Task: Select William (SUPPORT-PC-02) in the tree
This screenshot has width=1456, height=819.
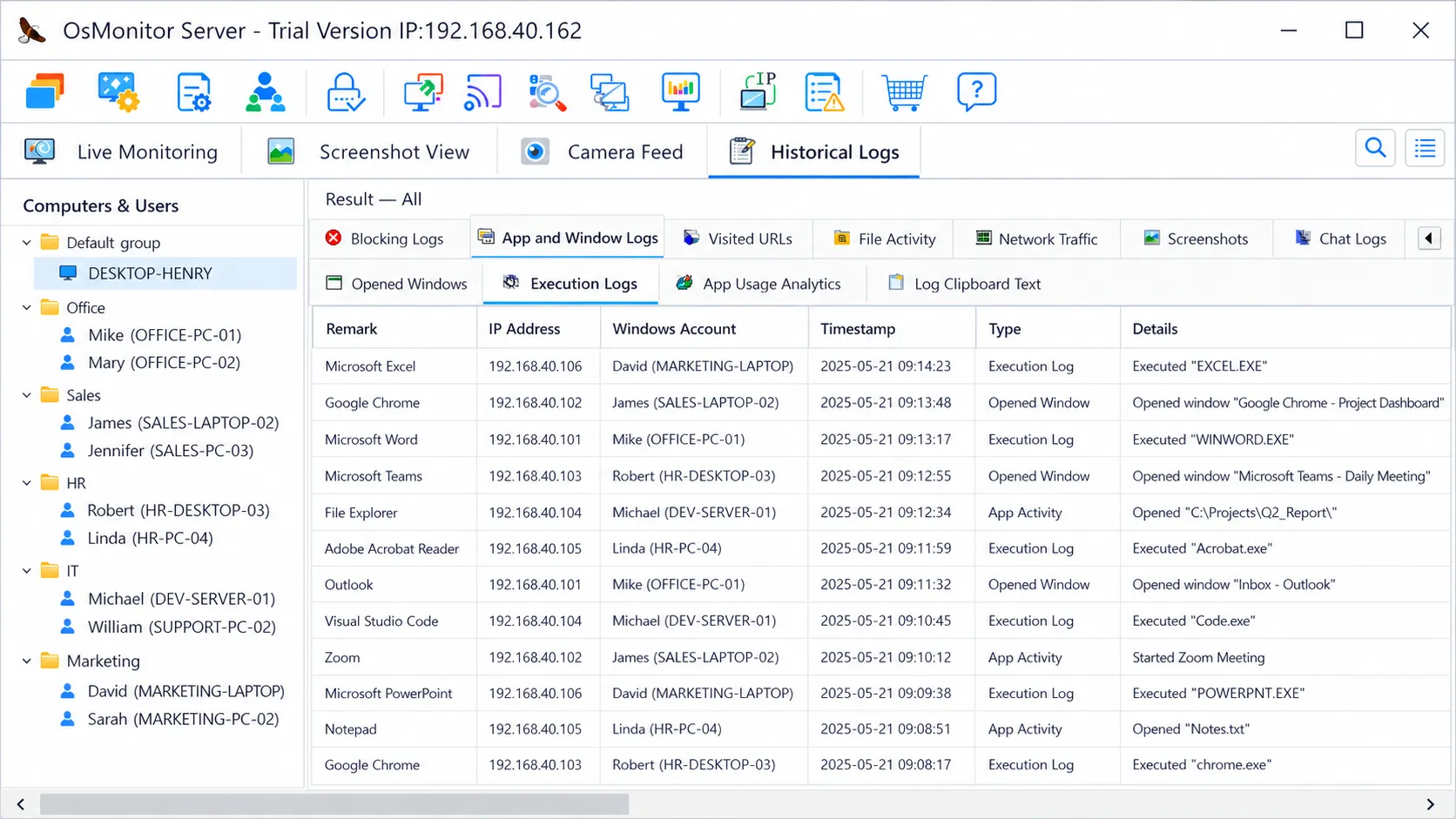Action: click(x=181, y=628)
